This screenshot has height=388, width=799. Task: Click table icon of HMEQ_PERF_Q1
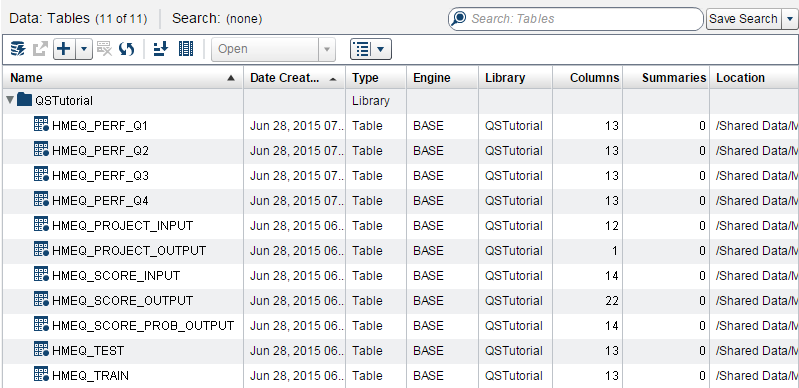pyautogui.click(x=41, y=125)
